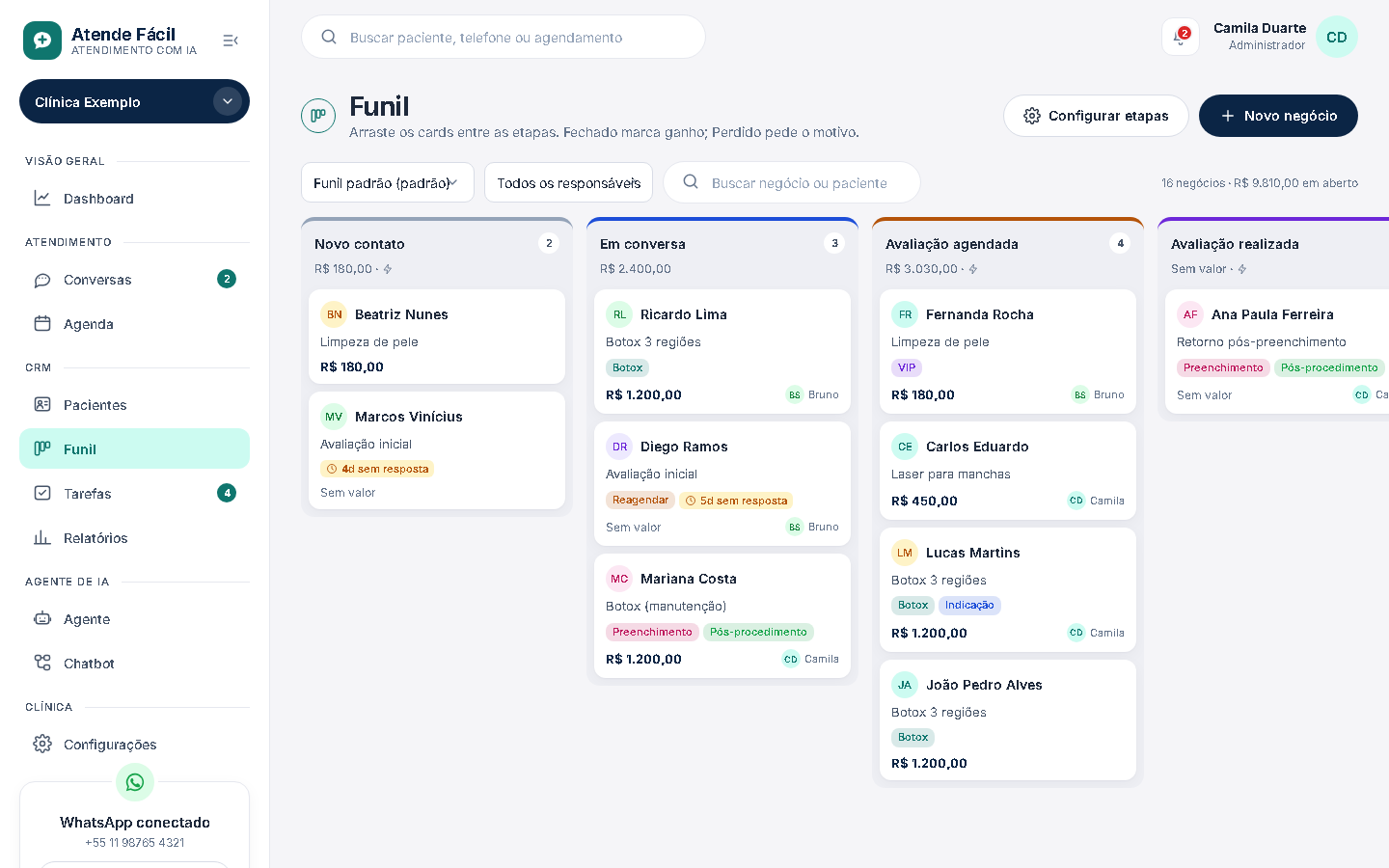Open Conversas in the sidebar
Image resolution: width=1389 pixels, height=868 pixels.
click(x=134, y=280)
